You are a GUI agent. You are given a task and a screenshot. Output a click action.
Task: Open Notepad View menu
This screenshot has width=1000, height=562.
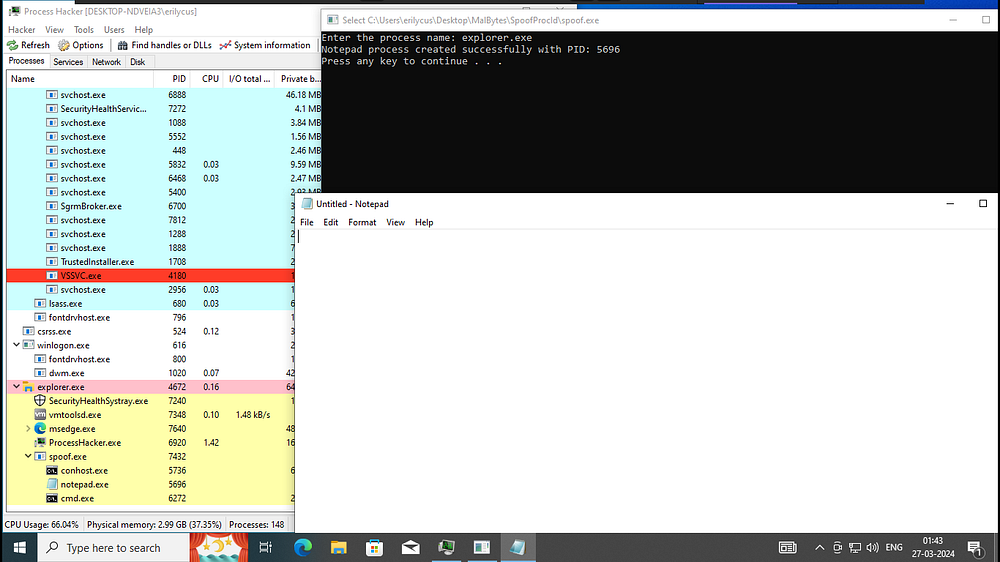[x=395, y=222]
